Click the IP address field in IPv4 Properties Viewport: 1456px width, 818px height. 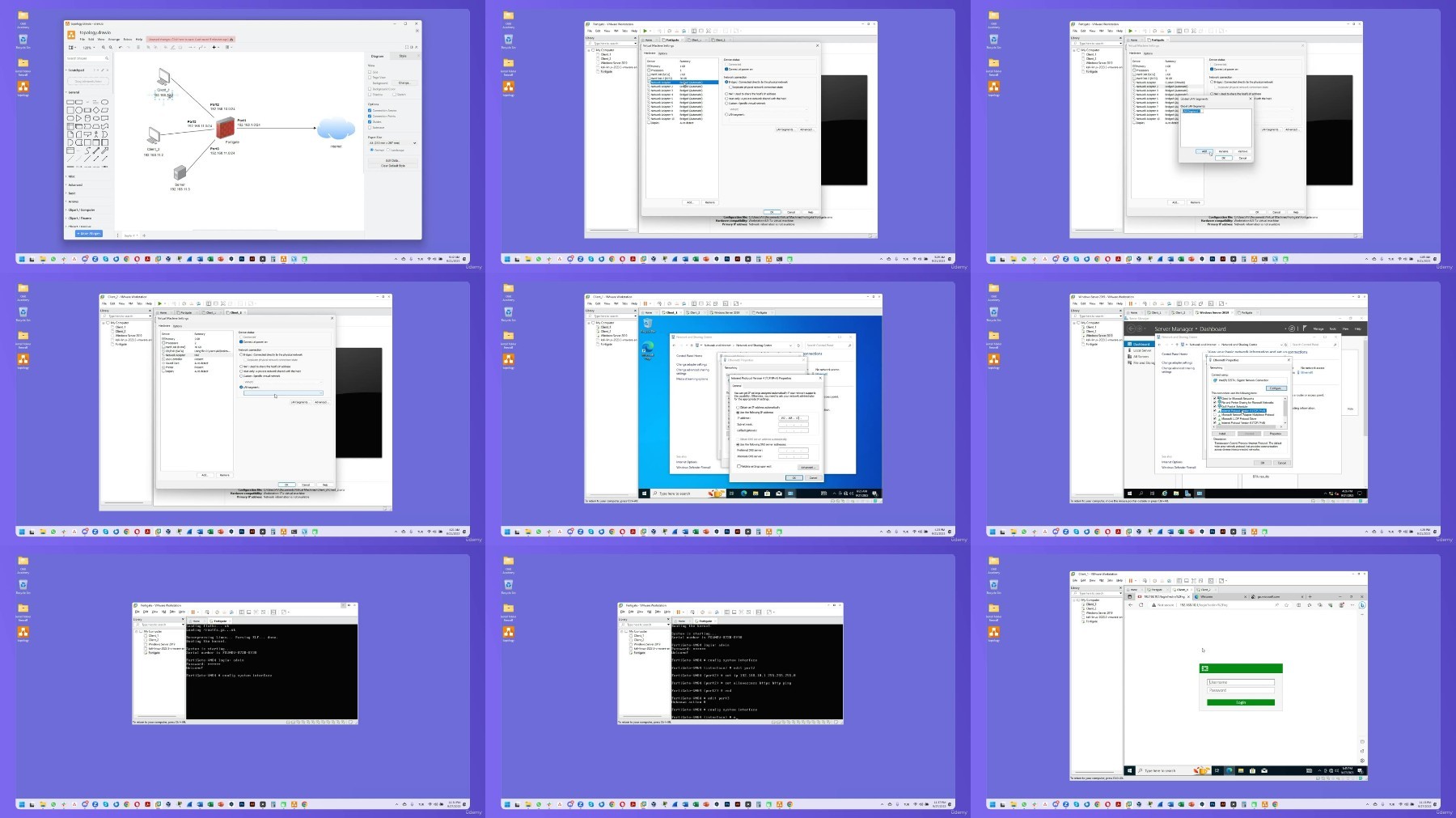point(794,418)
